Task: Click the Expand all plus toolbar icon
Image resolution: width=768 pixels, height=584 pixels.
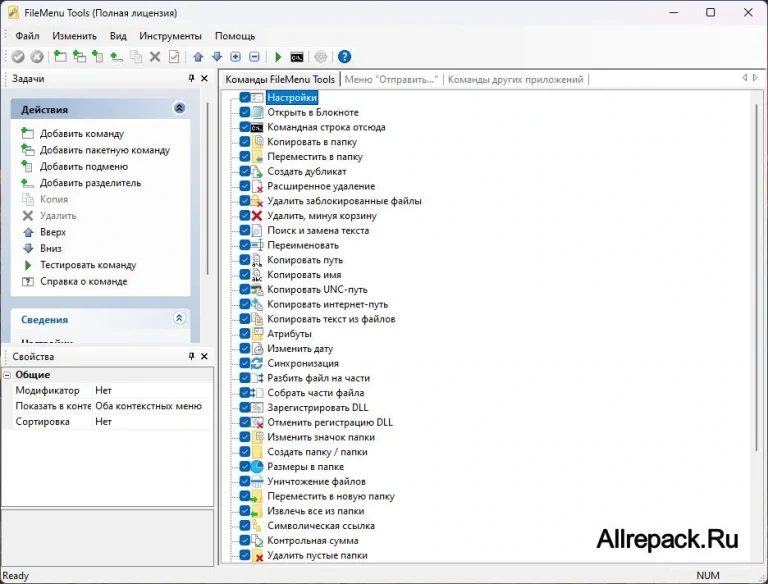Action: click(x=236, y=57)
